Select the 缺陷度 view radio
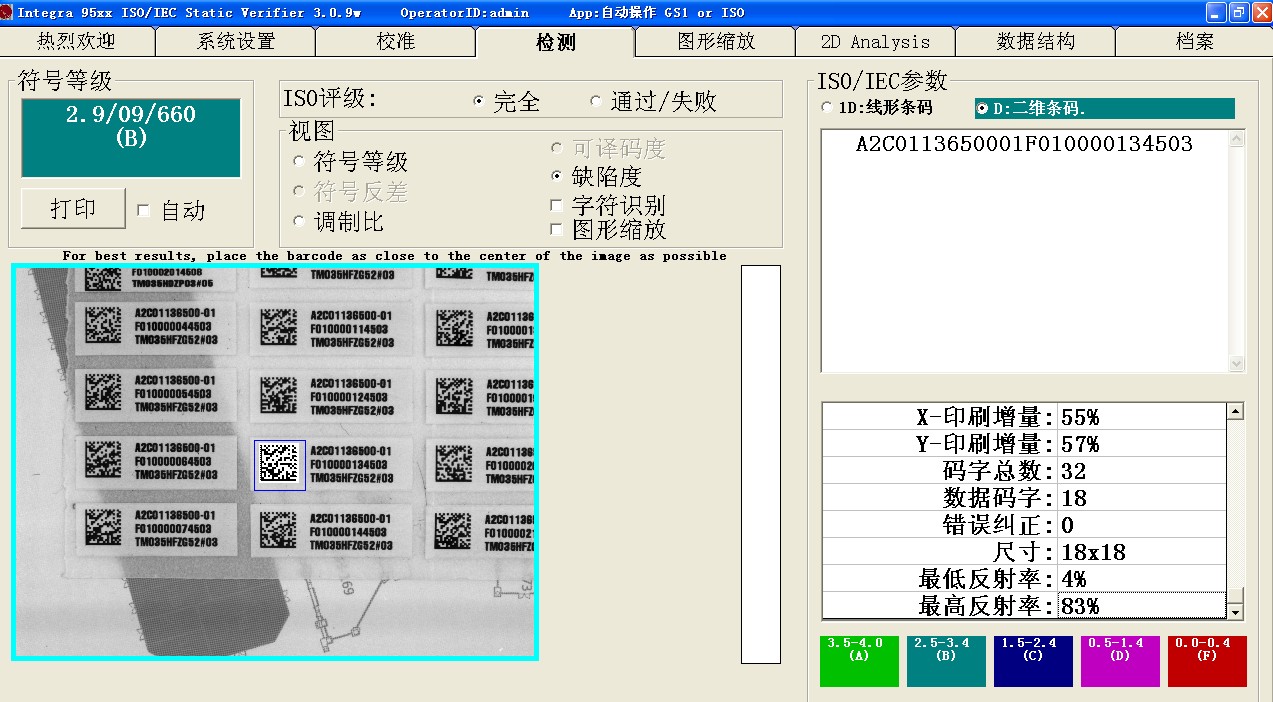The image size is (1273, 702). tap(557, 176)
